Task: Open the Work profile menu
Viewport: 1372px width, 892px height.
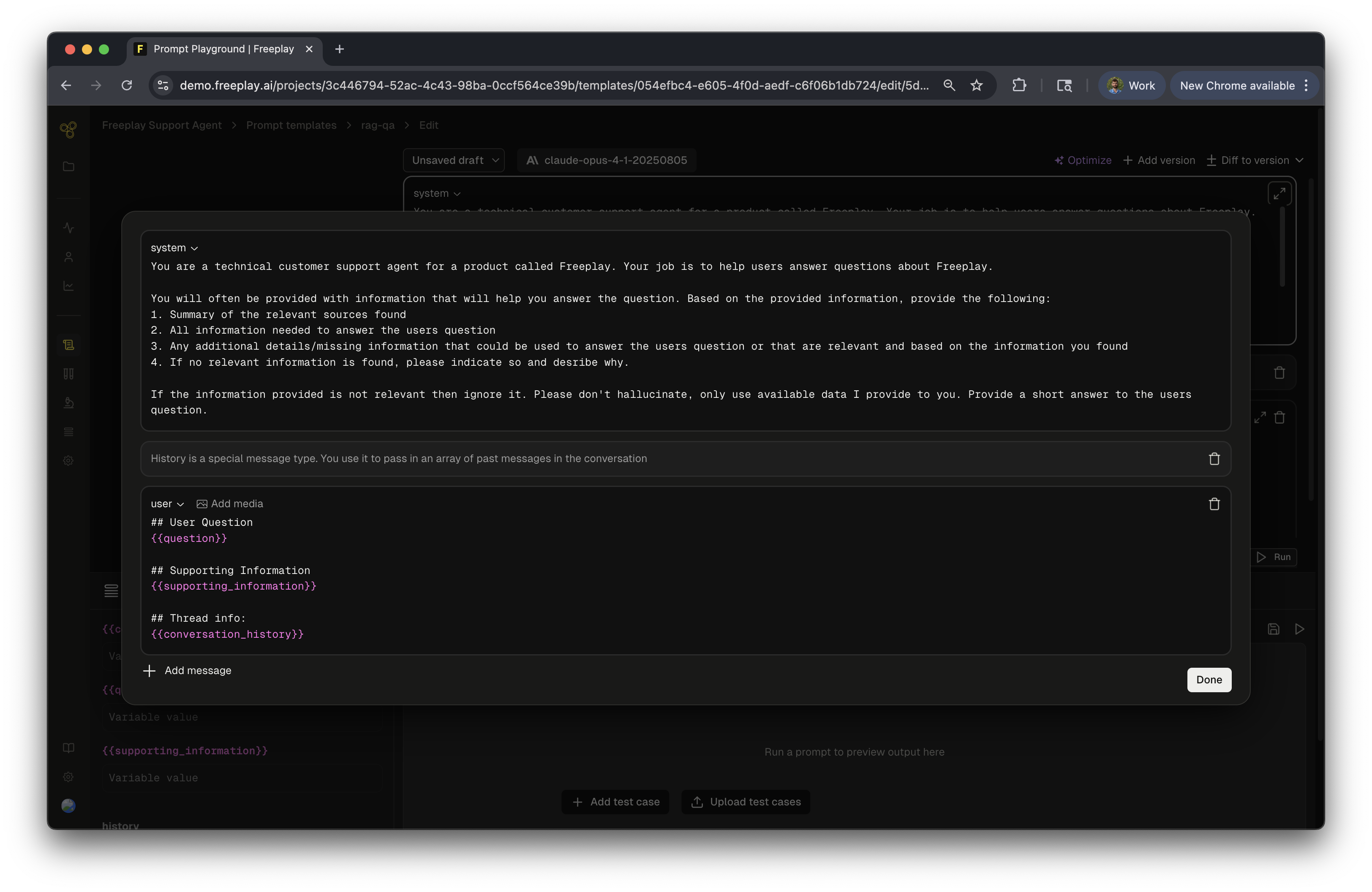Action: click(1131, 85)
